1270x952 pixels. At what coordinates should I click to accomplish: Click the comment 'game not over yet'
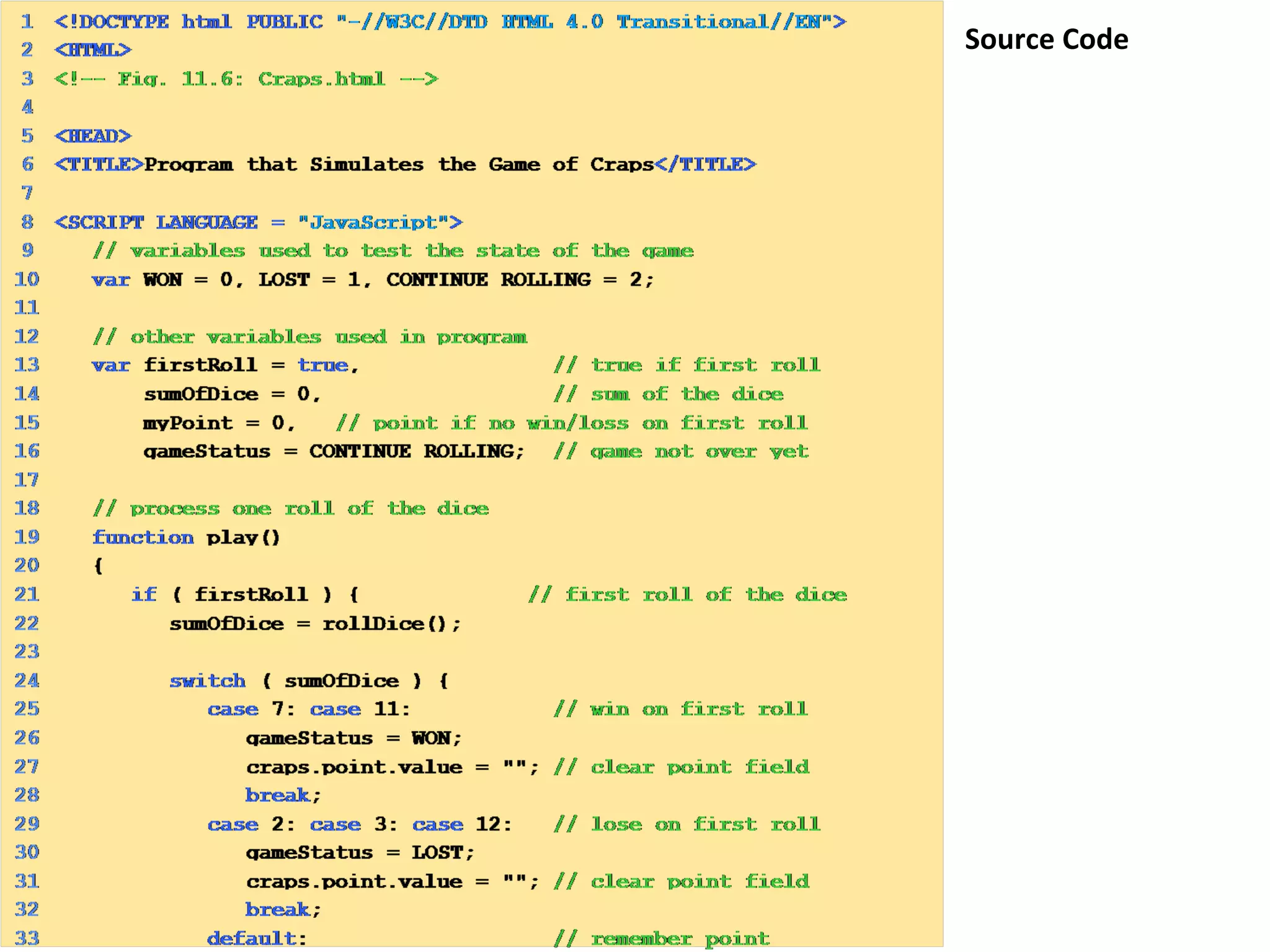[681, 451]
